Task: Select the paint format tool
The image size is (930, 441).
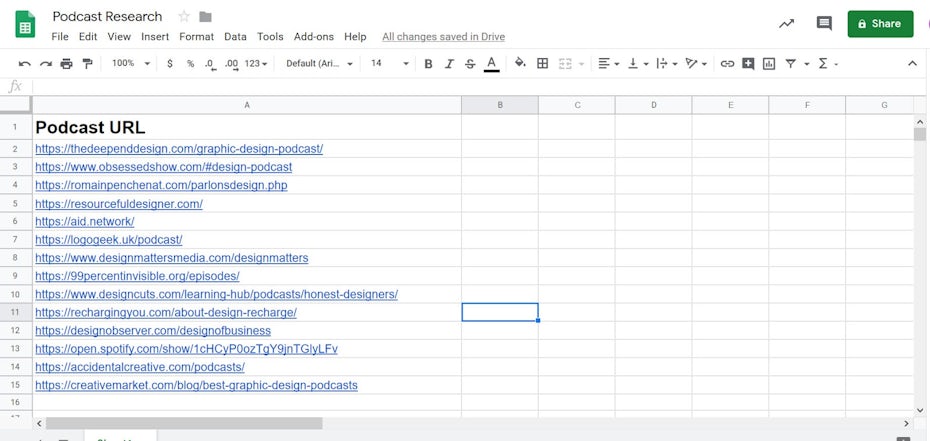Action: click(87, 64)
